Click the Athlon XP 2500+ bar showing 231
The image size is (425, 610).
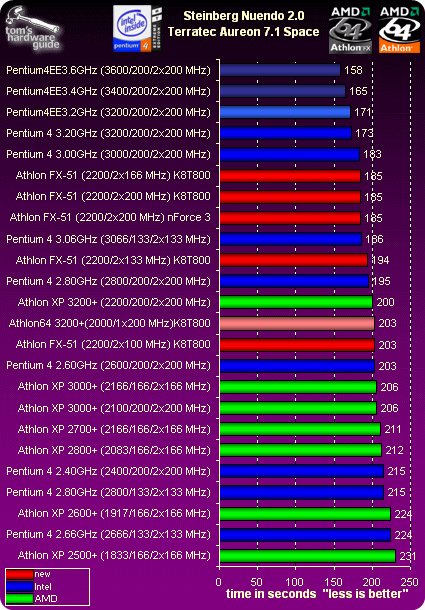point(308,556)
